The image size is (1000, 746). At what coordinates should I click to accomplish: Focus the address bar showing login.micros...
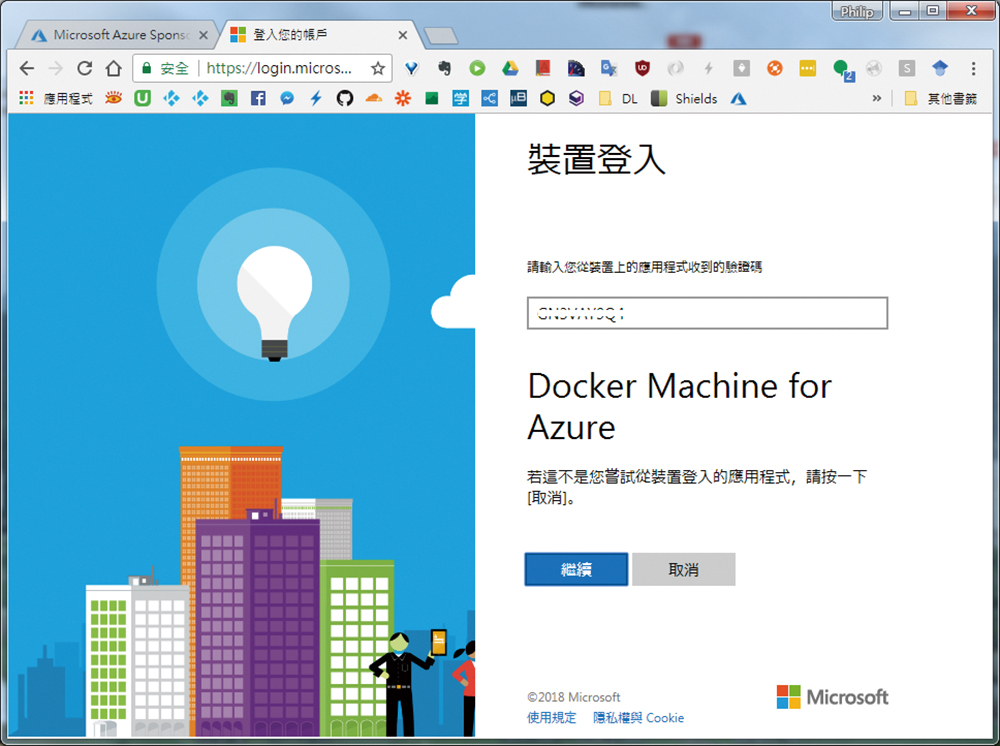click(x=279, y=68)
